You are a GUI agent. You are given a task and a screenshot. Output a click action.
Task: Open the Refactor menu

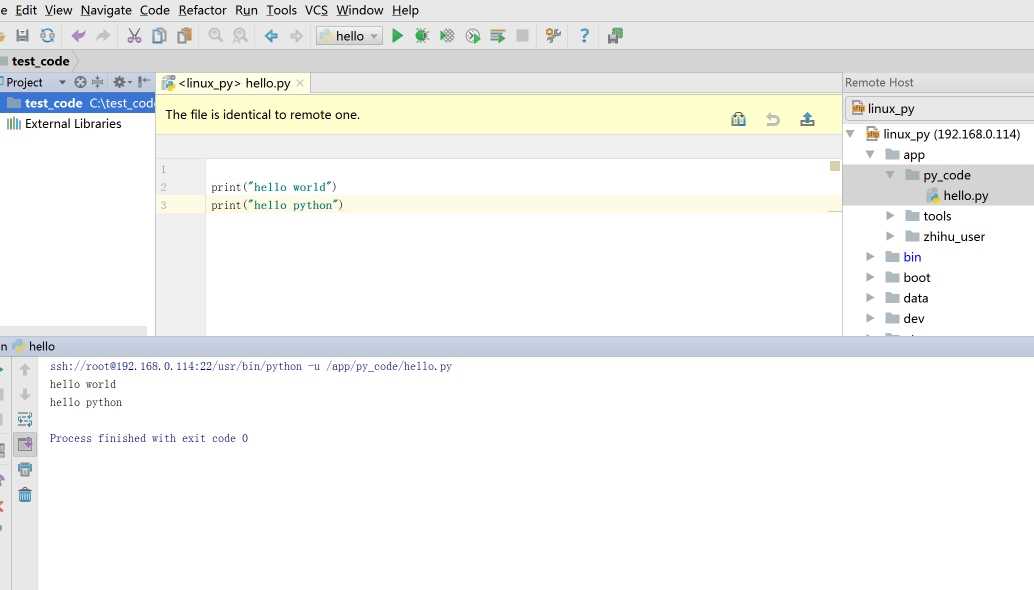pyautogui.click(x=202, y=10)
